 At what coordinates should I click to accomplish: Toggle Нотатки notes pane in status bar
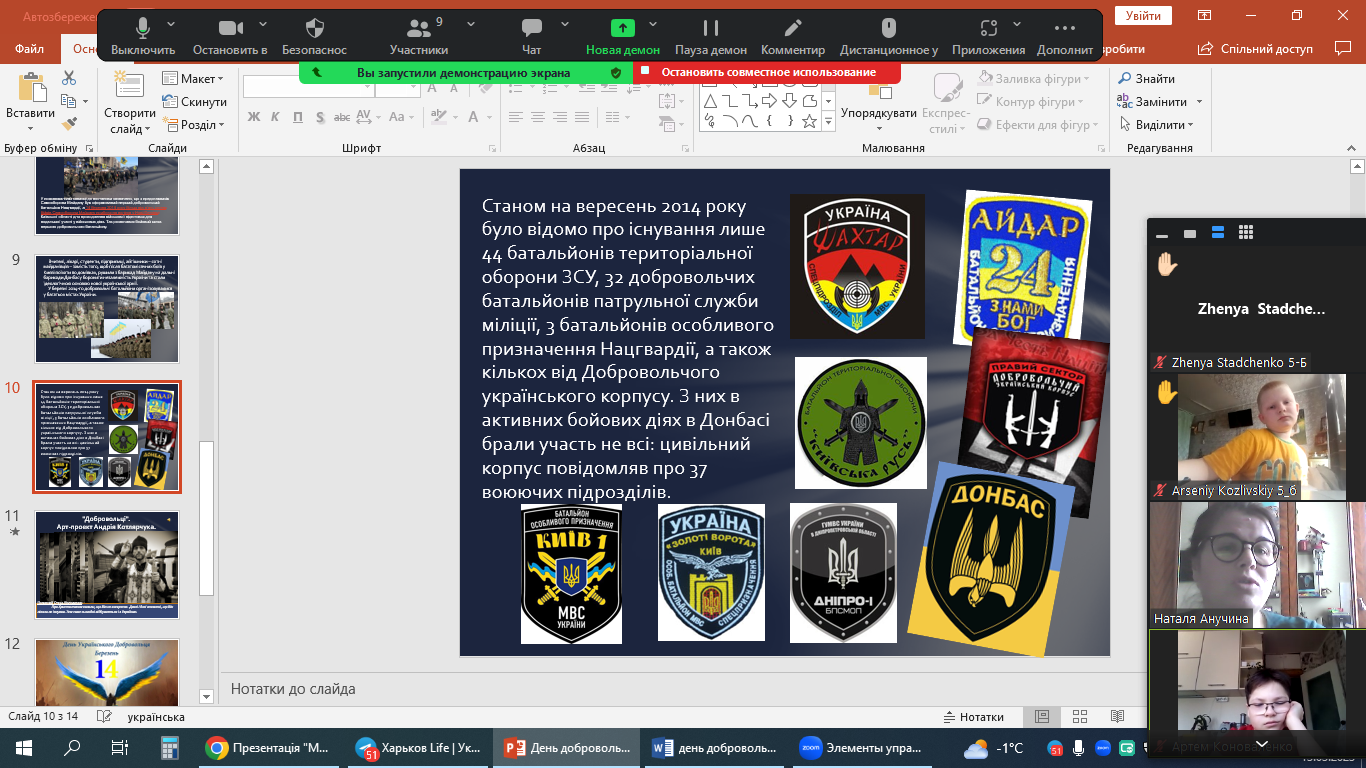coord(973,717)
